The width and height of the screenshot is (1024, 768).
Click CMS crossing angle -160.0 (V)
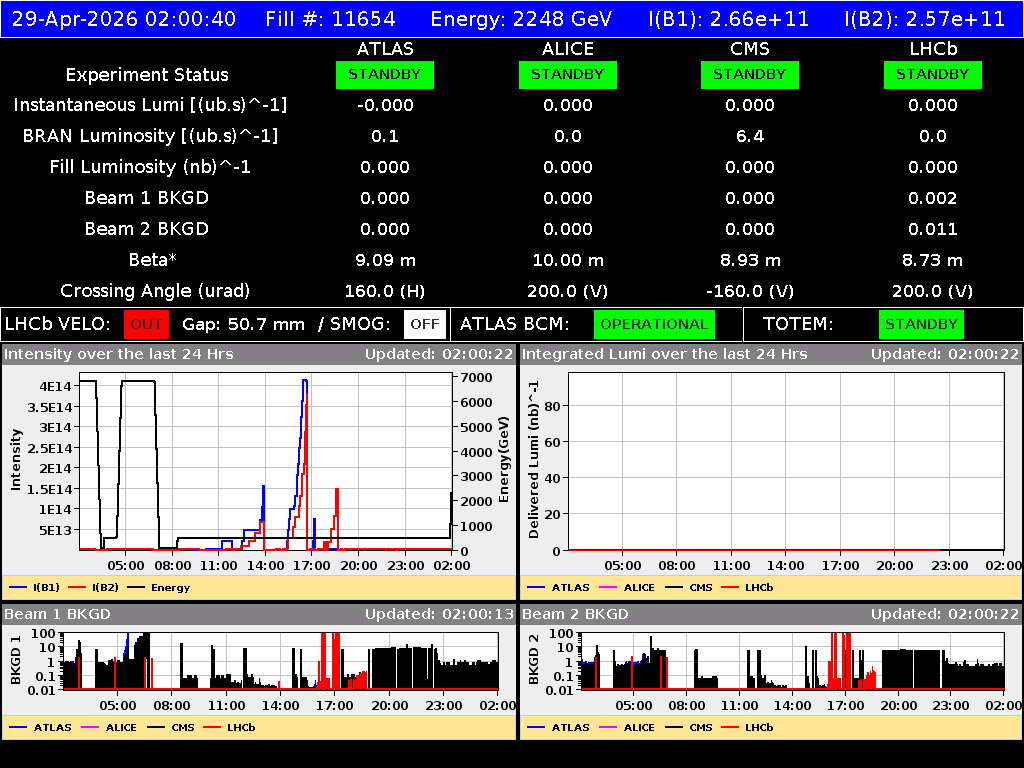[x=750, y=291]
